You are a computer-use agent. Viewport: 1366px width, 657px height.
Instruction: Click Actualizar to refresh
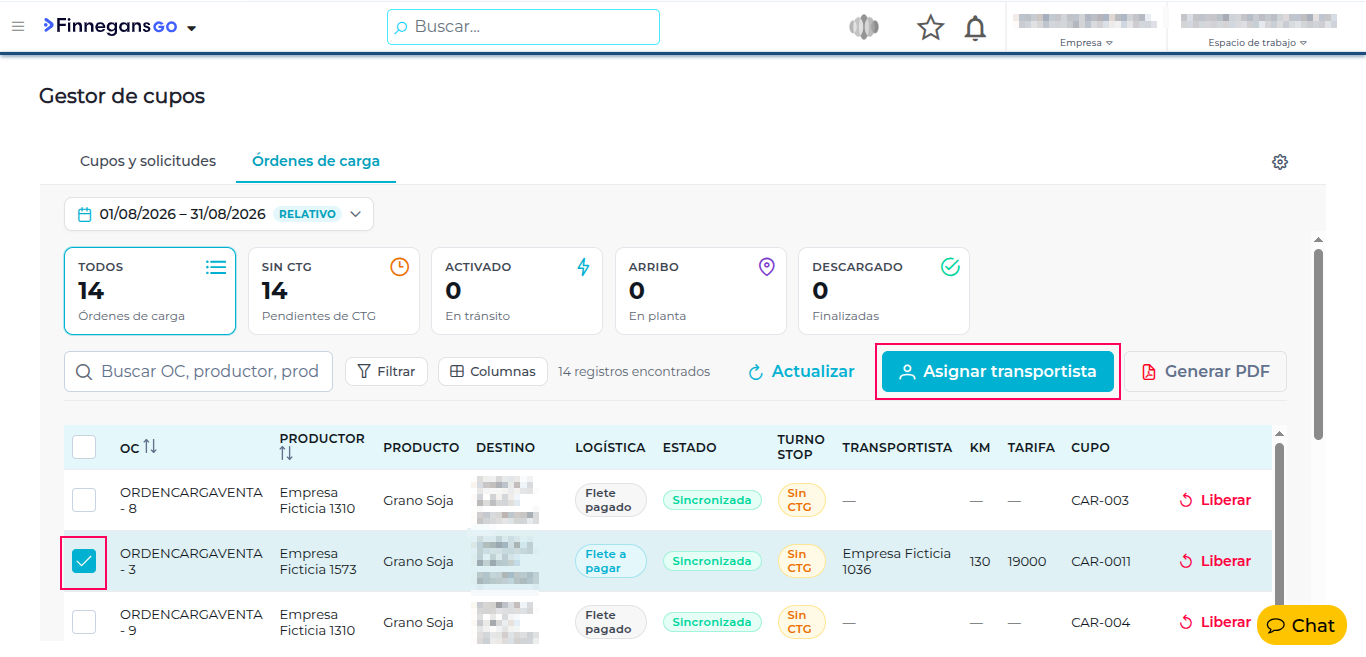[802, 371]
